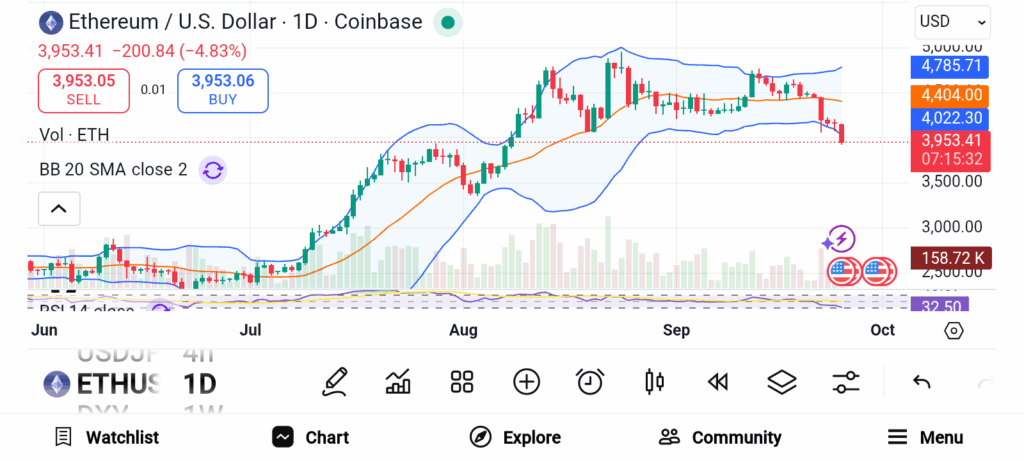The height and width of the screenshot is (461, 1024).
Task: Open object tree layers icon
Action: tap(781, 381)
